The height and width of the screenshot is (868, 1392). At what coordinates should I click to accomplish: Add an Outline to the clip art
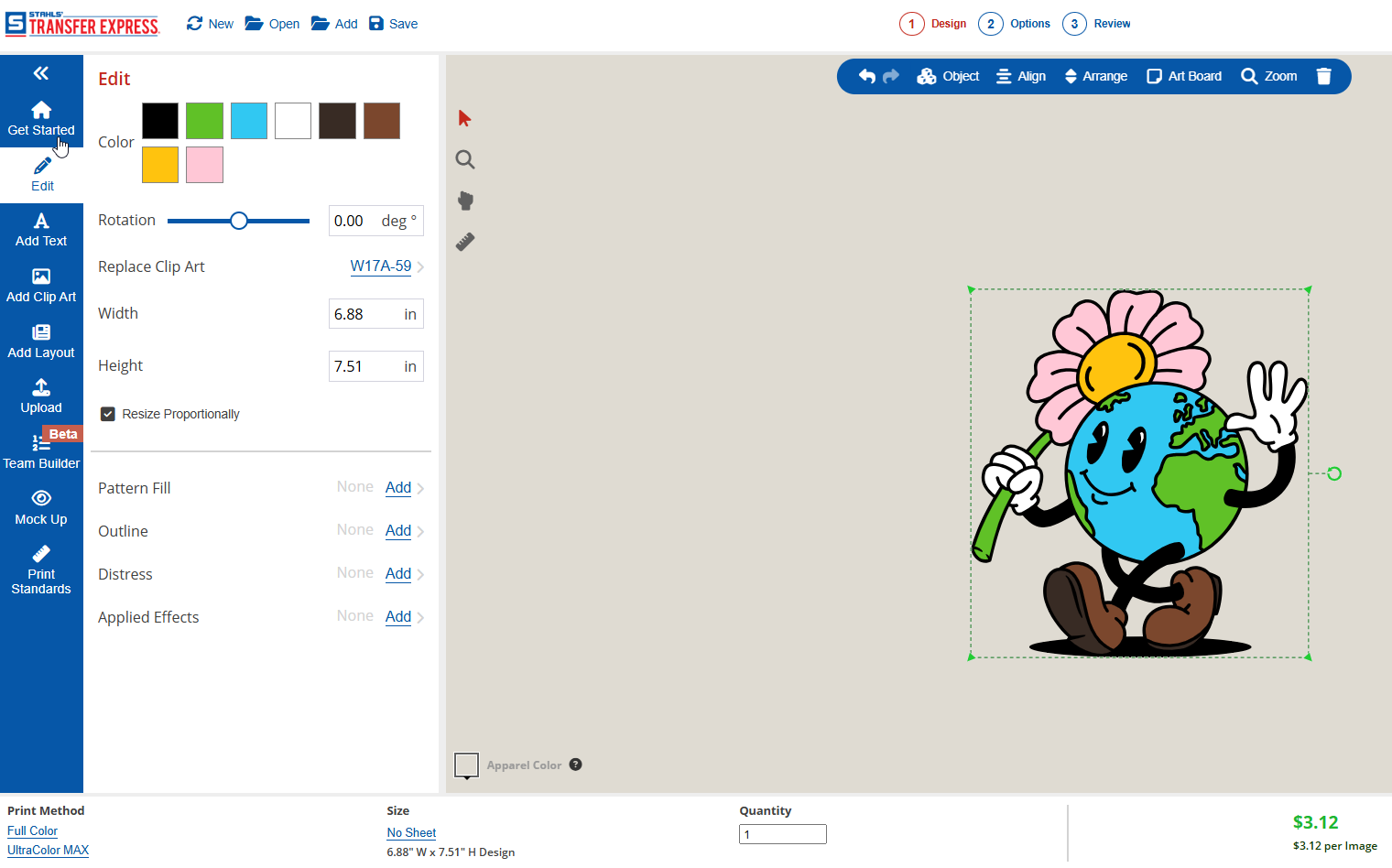click(x=398, y=530)
